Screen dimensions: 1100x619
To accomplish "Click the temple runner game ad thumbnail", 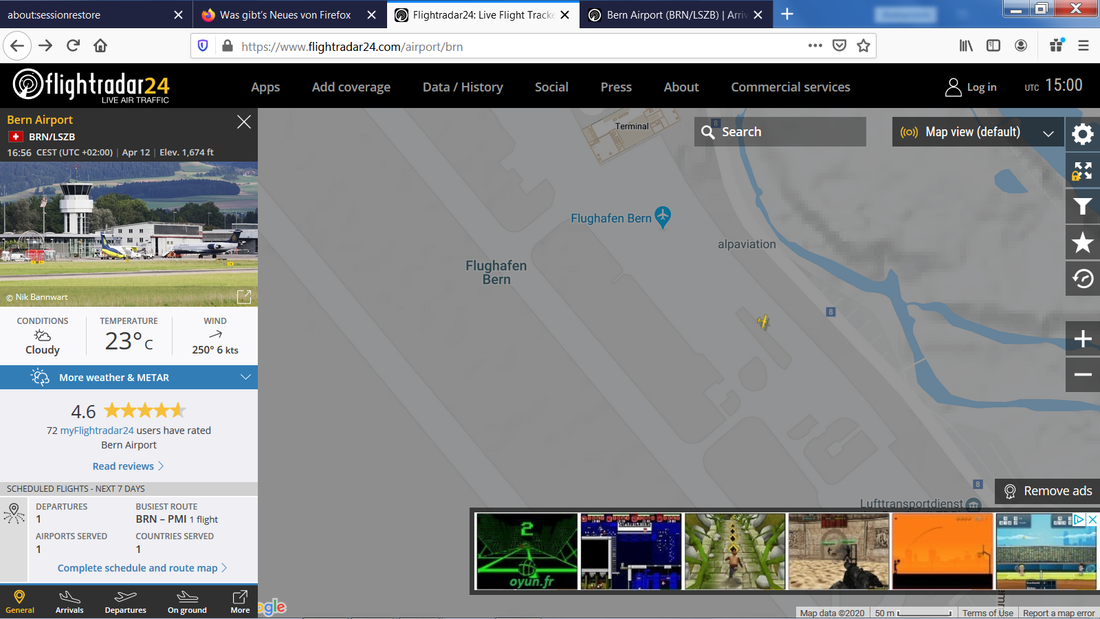I will pos(735,551).
